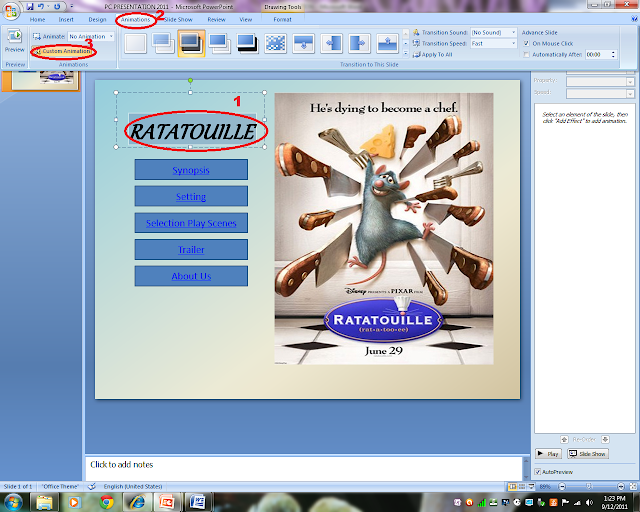Switch to the Insert tab

[x=66, y=19]
